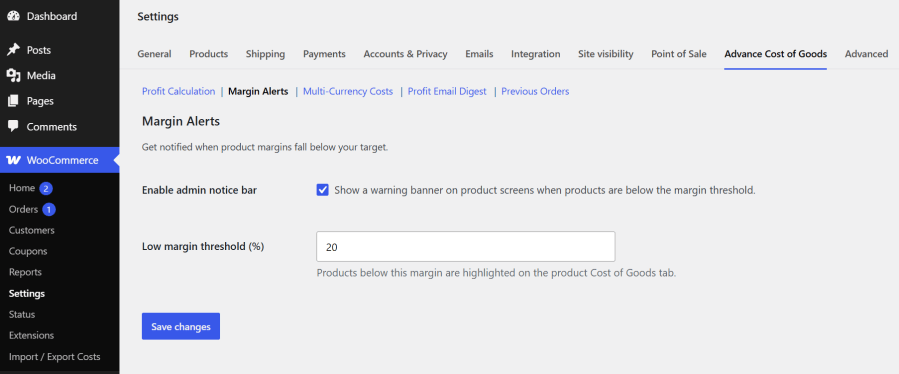The height and width of the screenshot is (374, 899).
Task: Open the Coupons submenu item
Action: point(28,251)
